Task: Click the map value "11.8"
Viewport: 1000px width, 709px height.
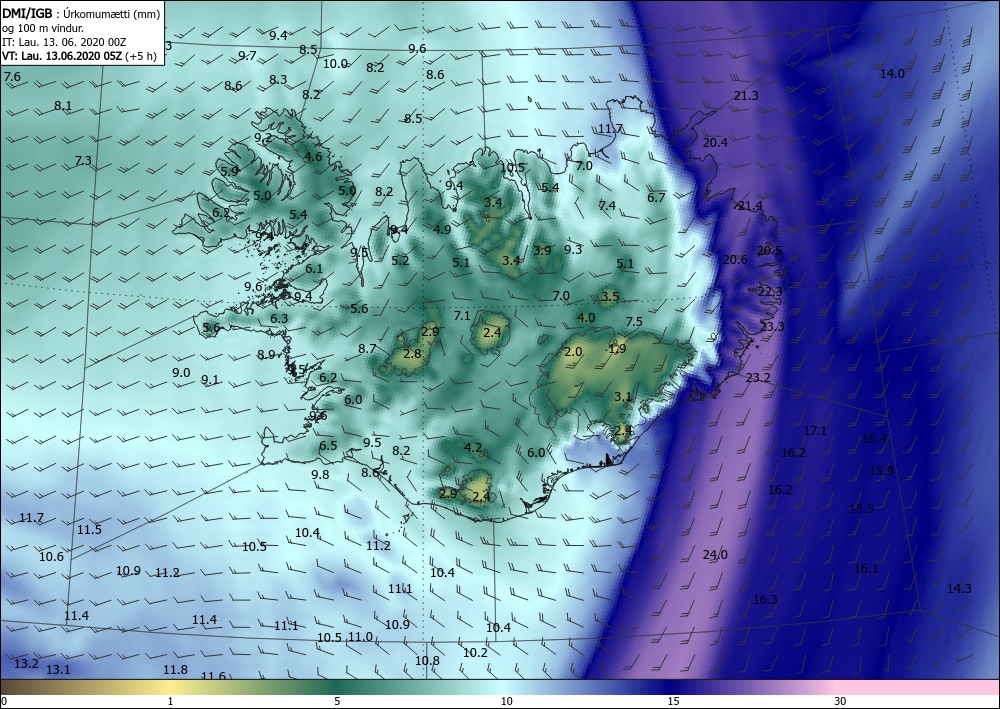Action: (175, 669)
